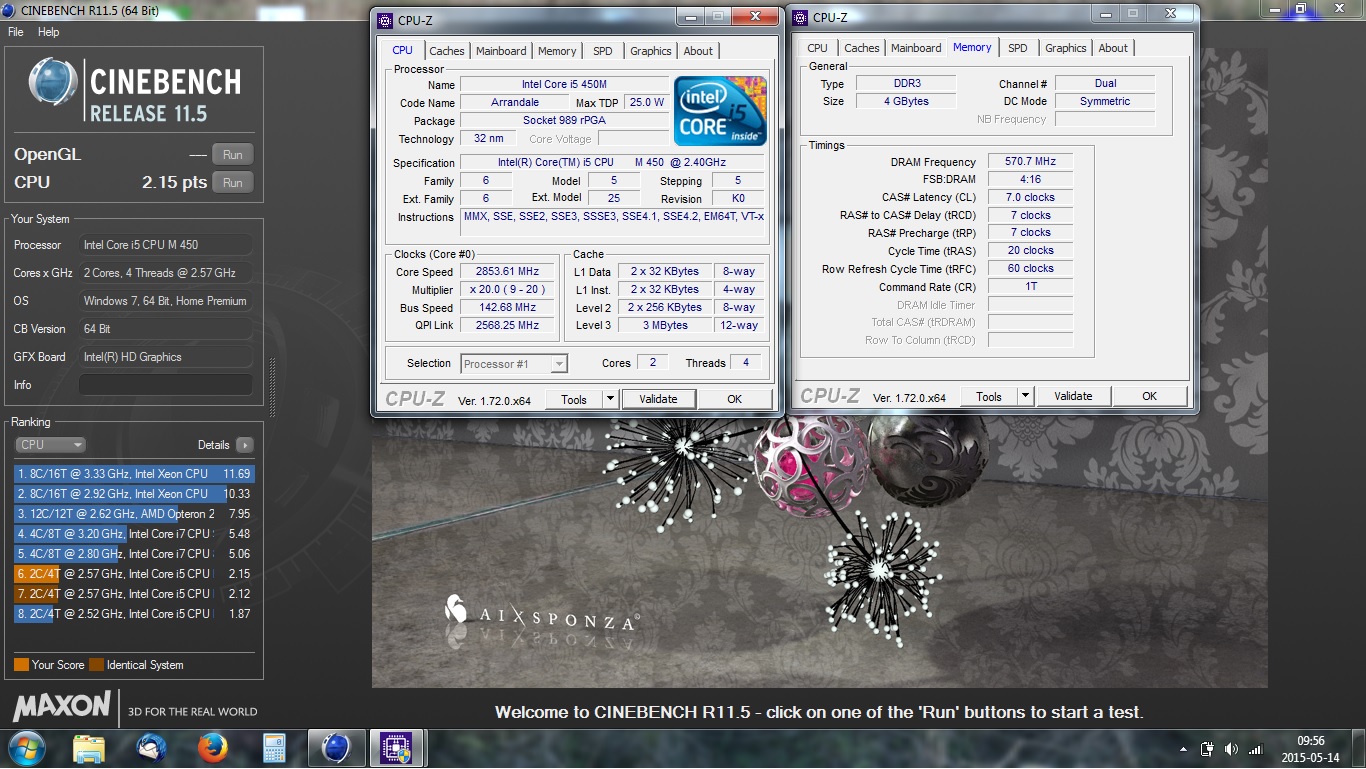This screenshot has height=769, width=1366.
Task: Switch to Cinebench via its taskbar icon
Action: click(336, 748)
